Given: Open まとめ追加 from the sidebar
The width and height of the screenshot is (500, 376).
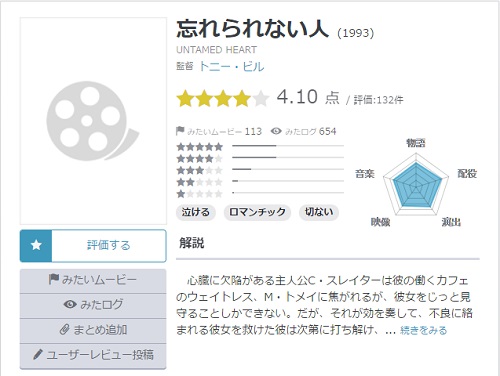Looking at the screenshot, I should [93, 330].
